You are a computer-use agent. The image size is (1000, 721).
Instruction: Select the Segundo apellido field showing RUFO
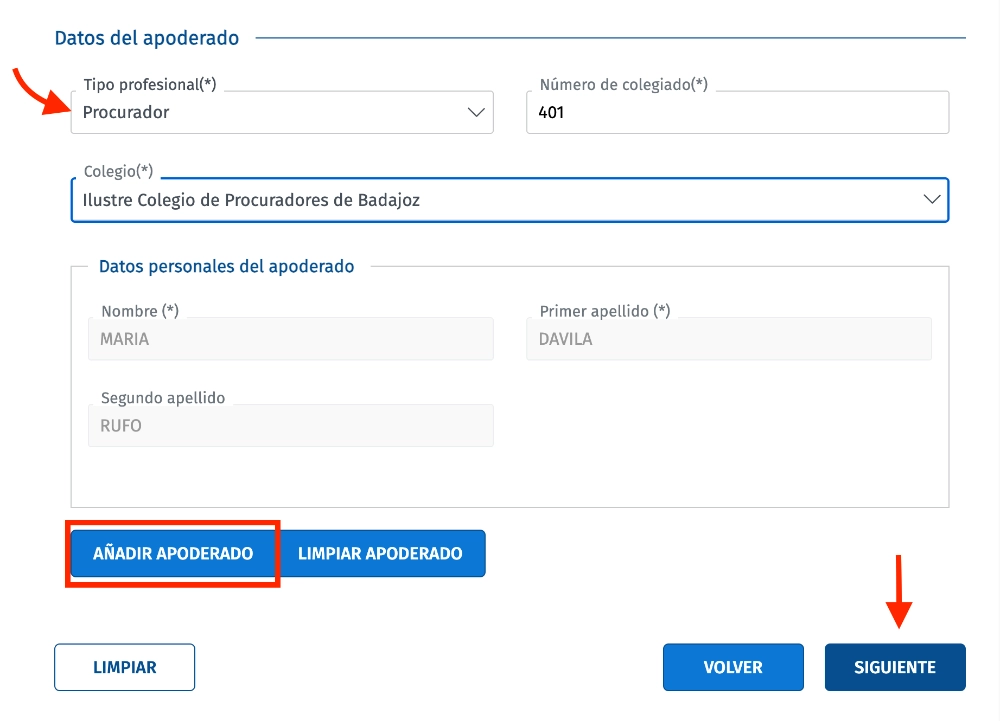(290, 425)
